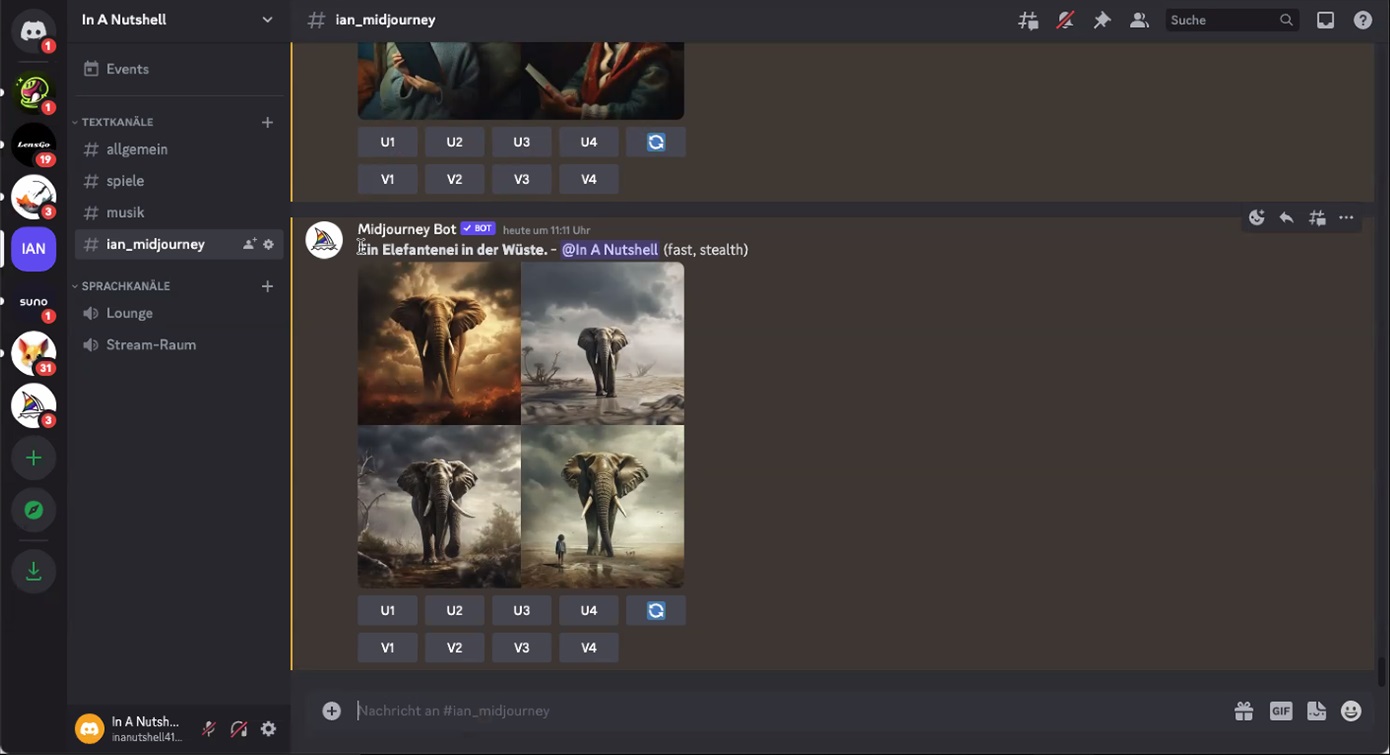Expand the In A Nutshell server dropdown
1390x755 pixels.
[x=267, y=20]
